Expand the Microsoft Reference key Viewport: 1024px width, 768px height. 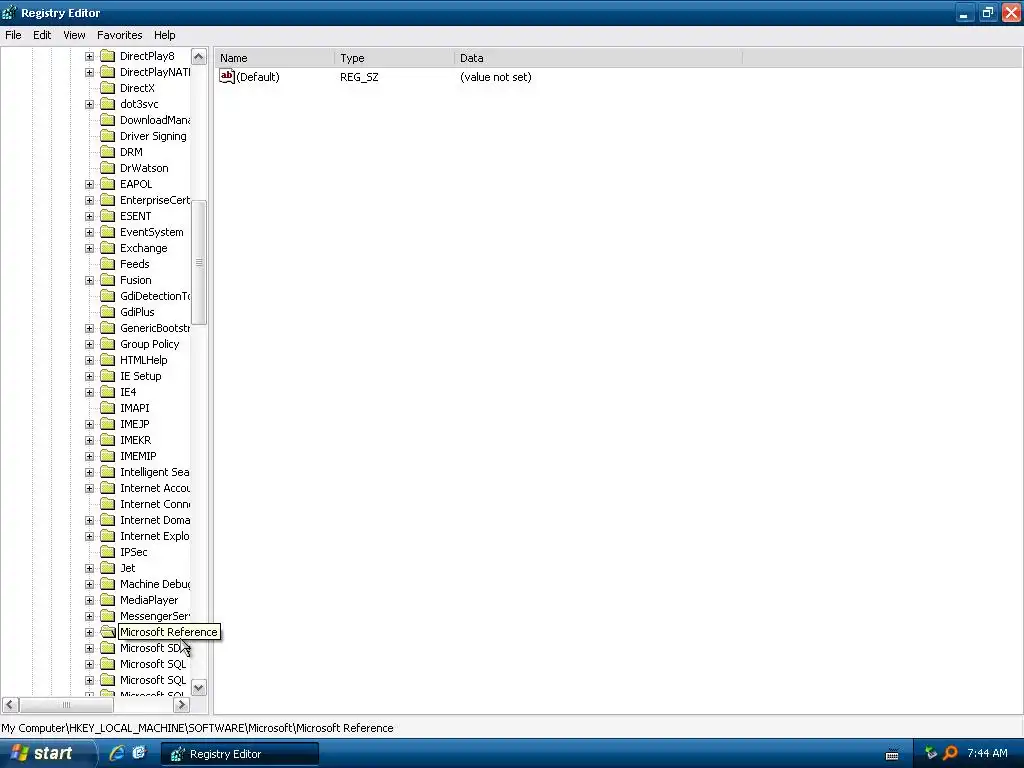(x=89, y=632)
